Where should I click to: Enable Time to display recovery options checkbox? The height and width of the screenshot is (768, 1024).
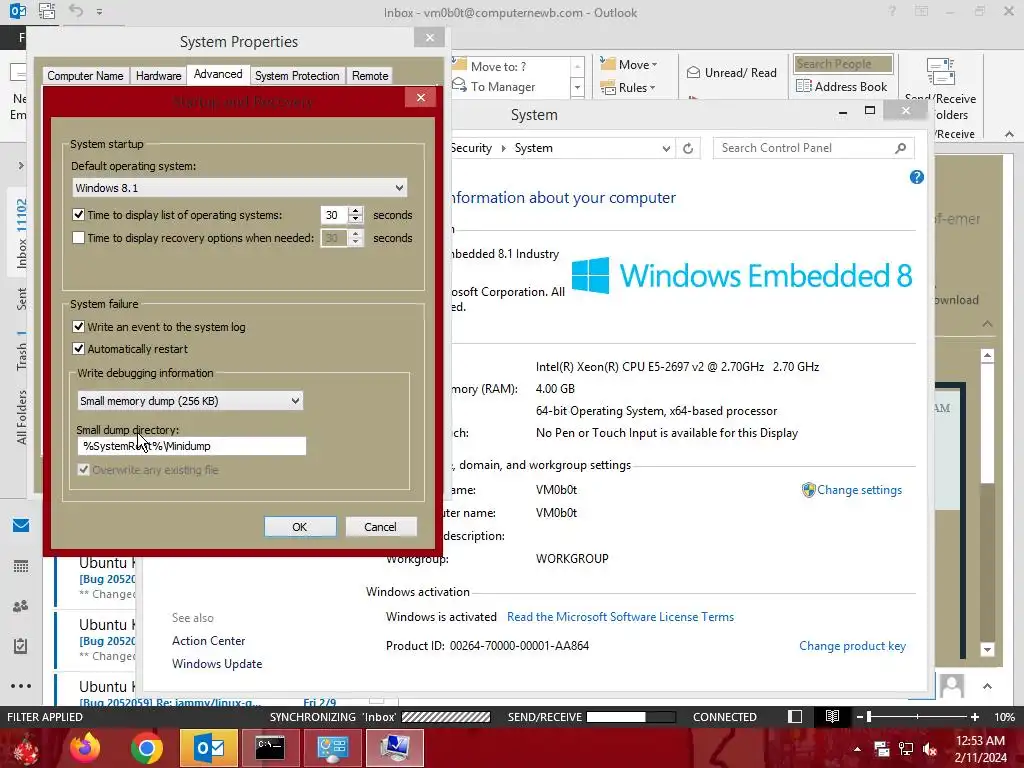point(78,238)
